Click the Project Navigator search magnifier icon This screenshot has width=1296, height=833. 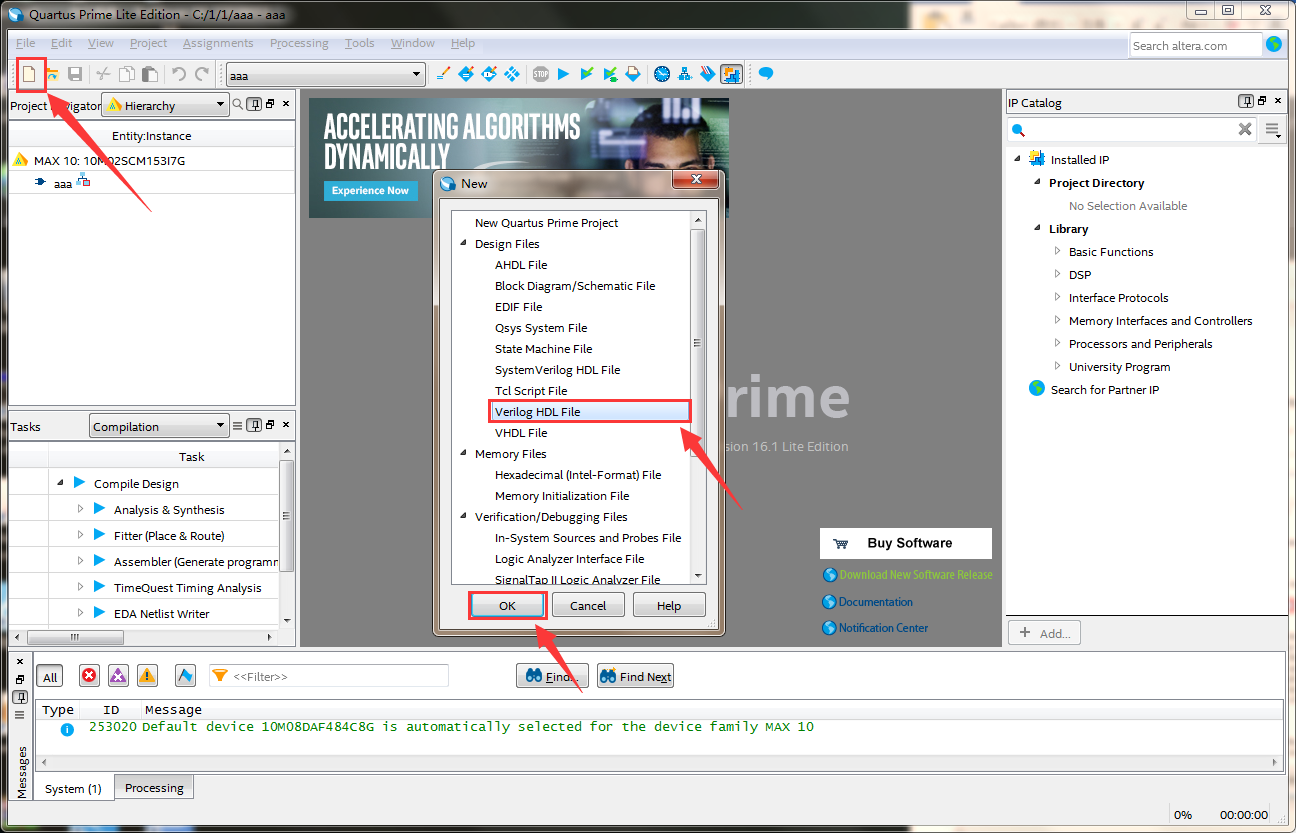tap(238, 104)
